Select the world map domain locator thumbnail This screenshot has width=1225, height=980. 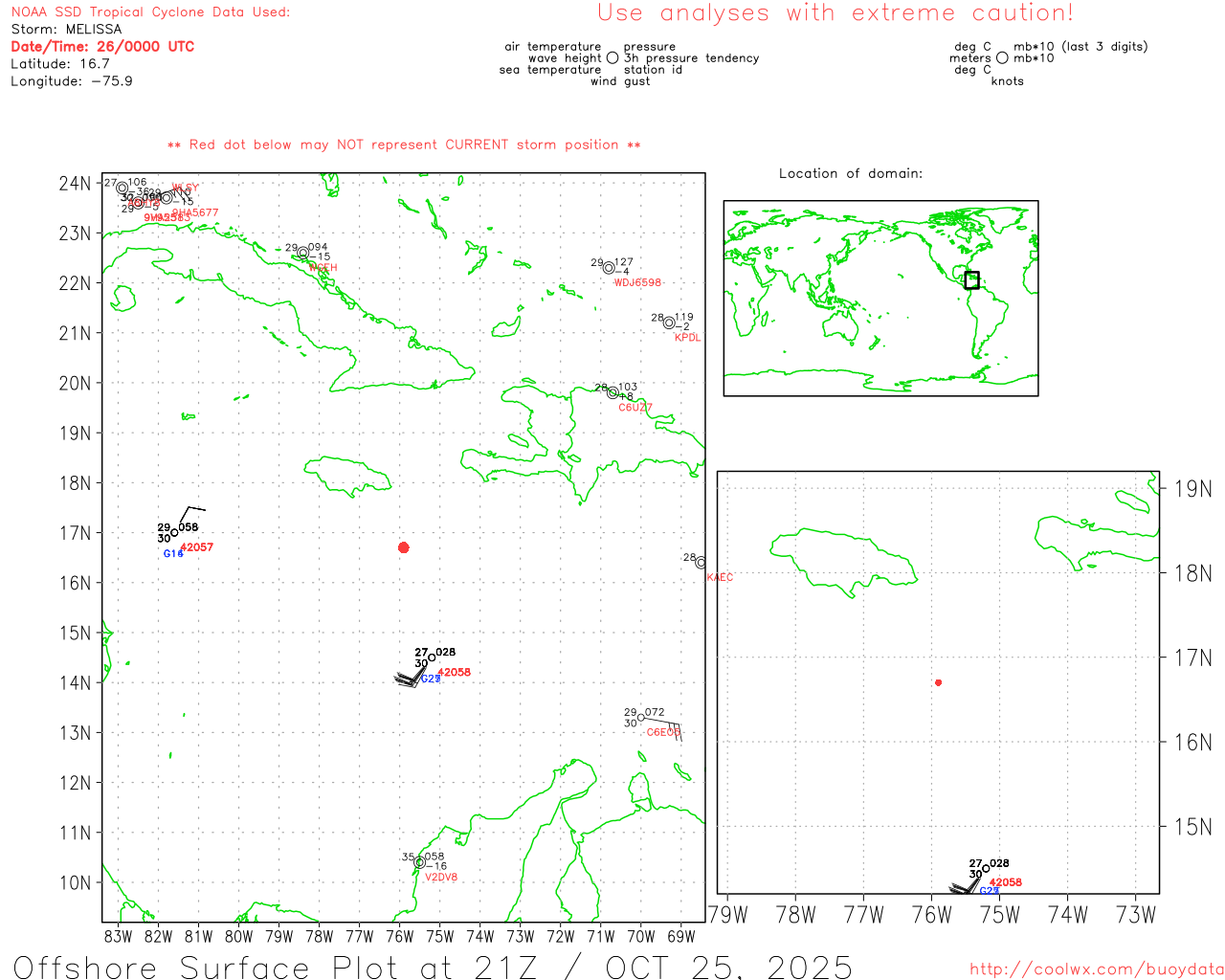[x=880, y=299]
